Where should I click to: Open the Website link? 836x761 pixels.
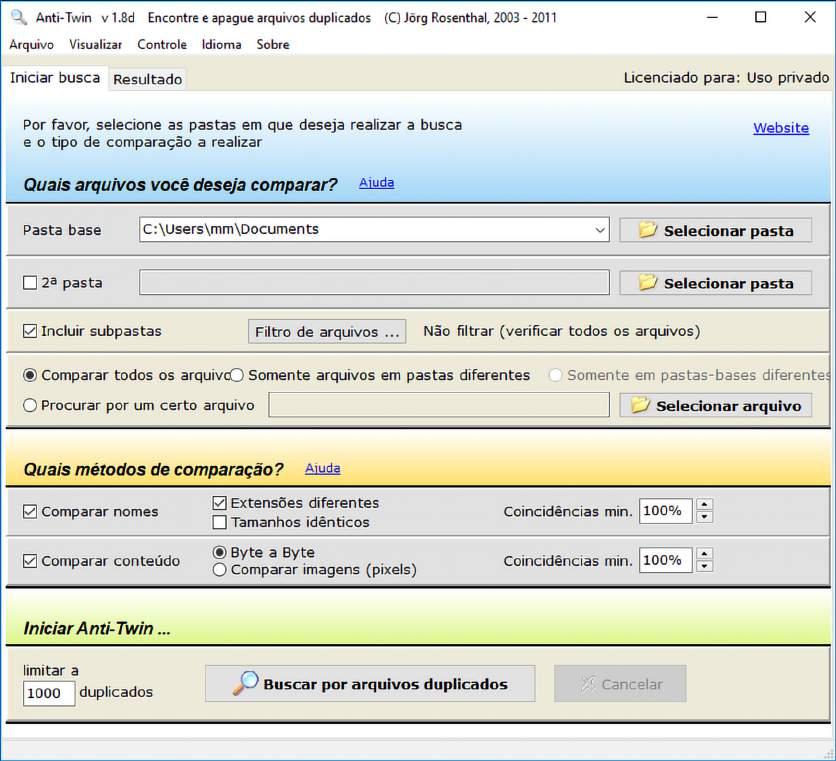coord(781,128)
